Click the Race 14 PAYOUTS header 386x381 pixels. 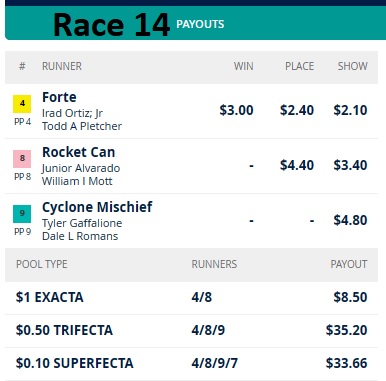pyautogui.click(x=138, y=25)
